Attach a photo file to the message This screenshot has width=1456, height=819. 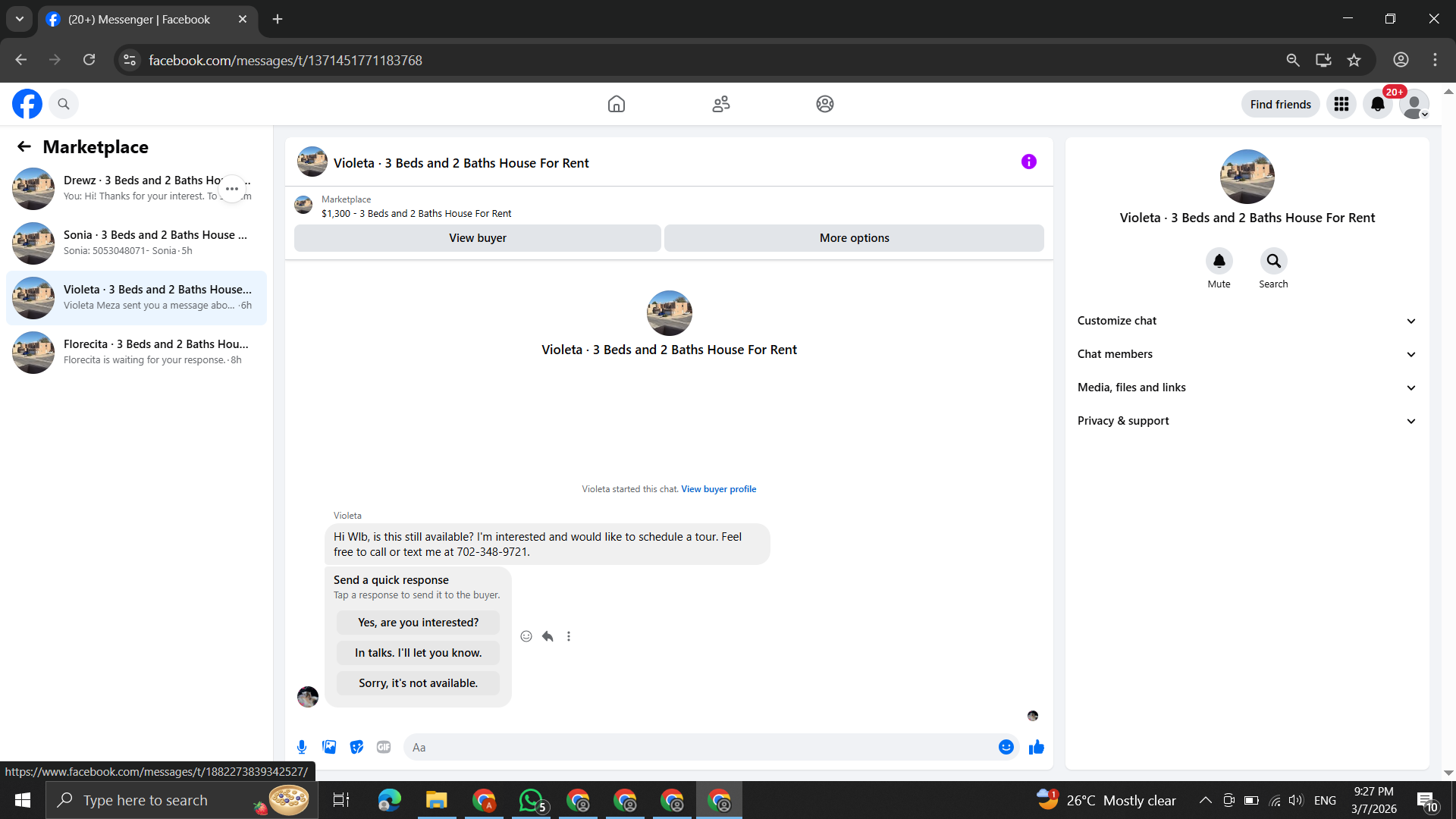tap(329, 747)
